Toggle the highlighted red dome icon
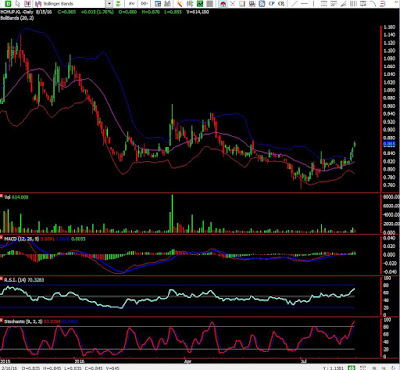Screen dimensions: 400x370 click(223, 4)
